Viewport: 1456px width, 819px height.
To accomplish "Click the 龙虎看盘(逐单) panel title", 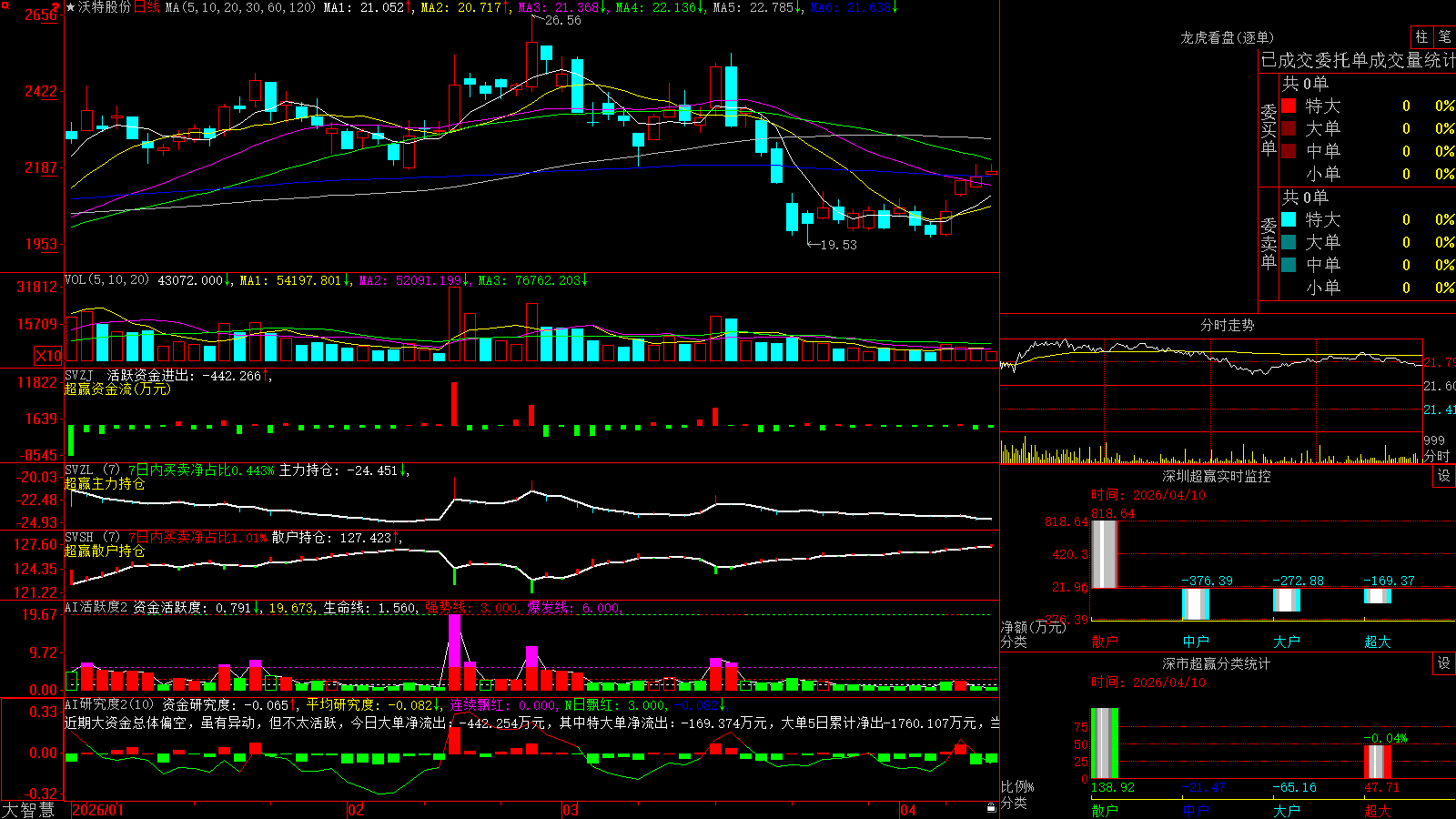I will pos(1227,37).
